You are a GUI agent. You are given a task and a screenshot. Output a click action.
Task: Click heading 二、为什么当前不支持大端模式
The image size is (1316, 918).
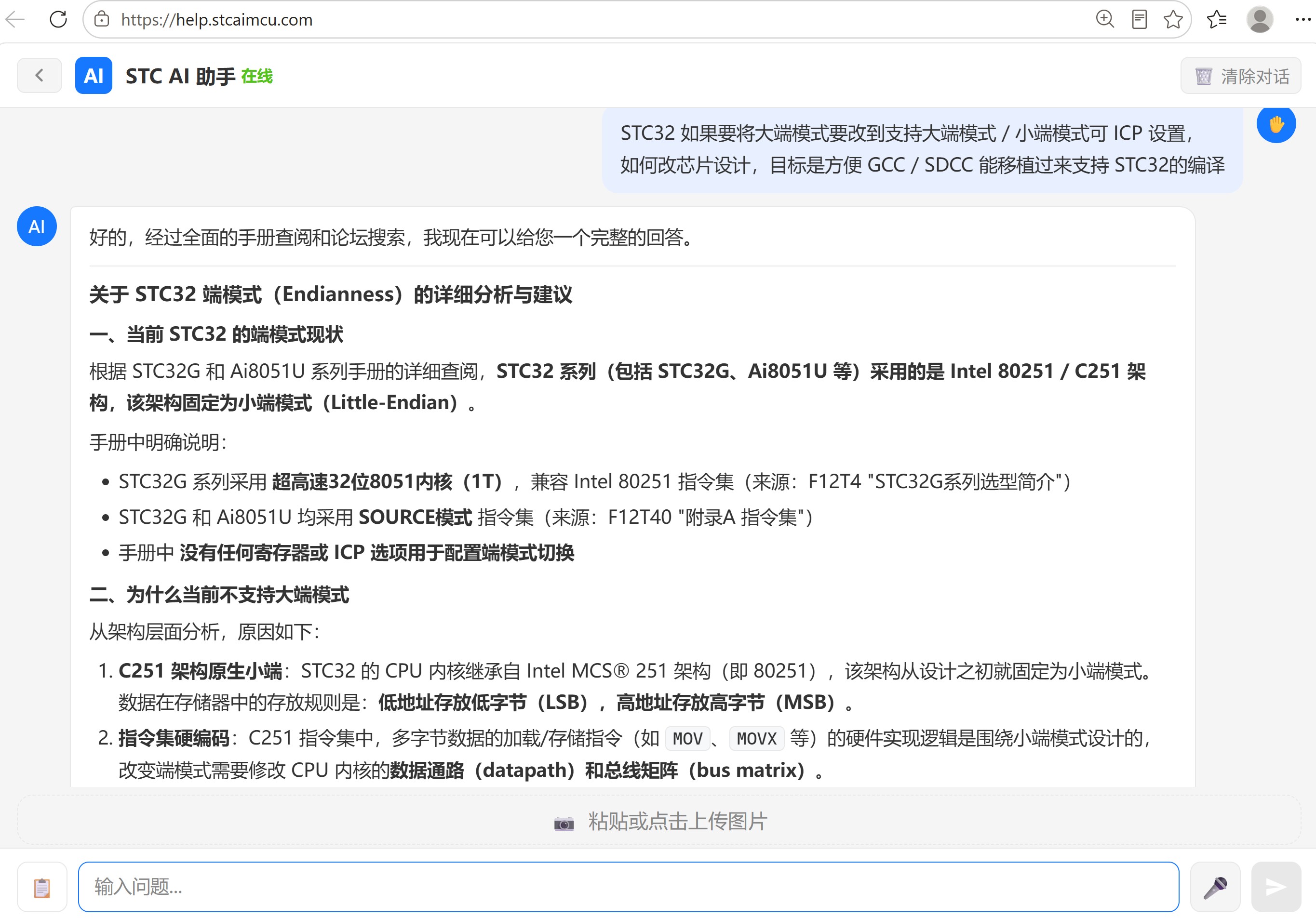pos(219,595)
